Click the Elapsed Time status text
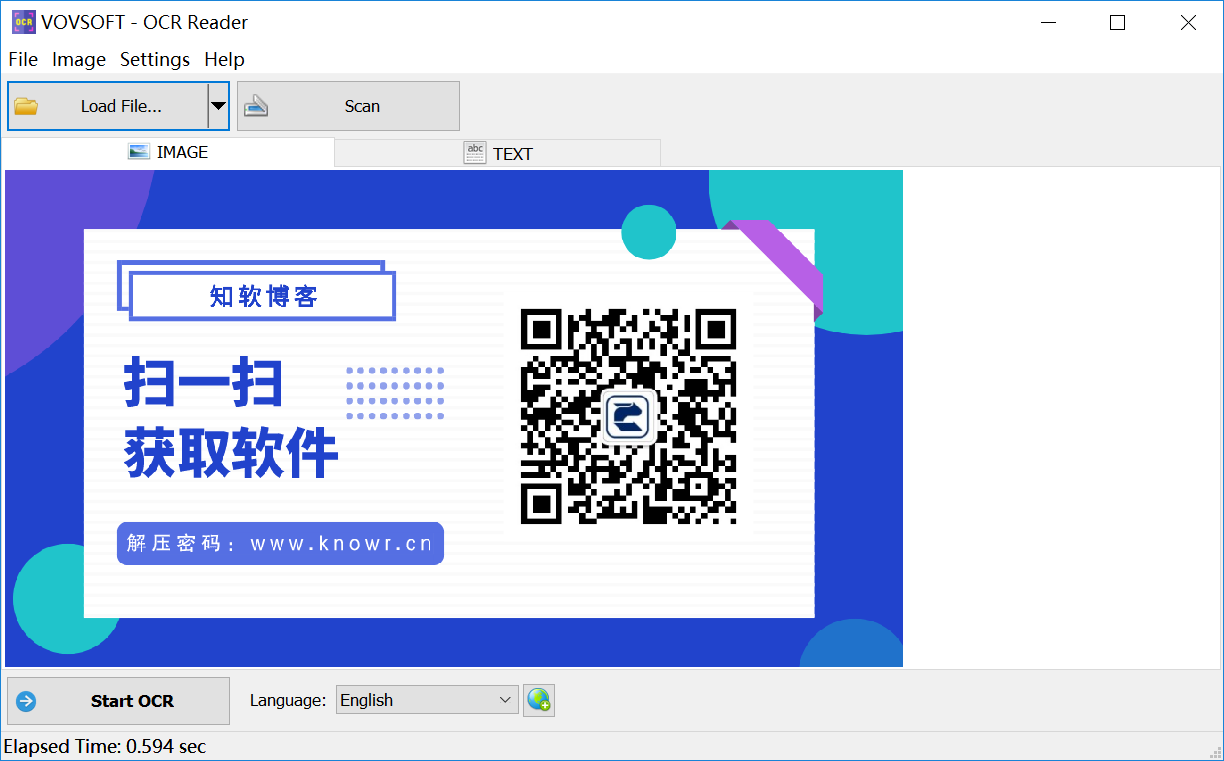The height and width of the screenshot is (761, 1224). click(105, 746)
